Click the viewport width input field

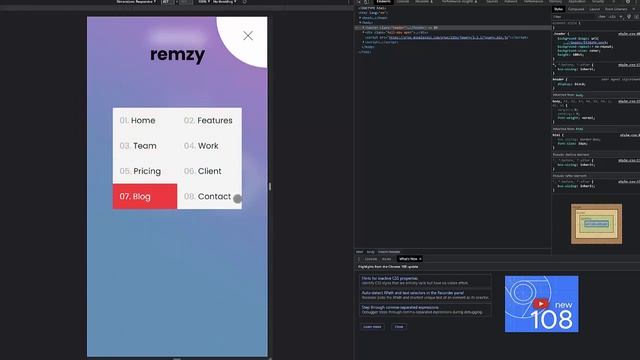tap(167, 2)
